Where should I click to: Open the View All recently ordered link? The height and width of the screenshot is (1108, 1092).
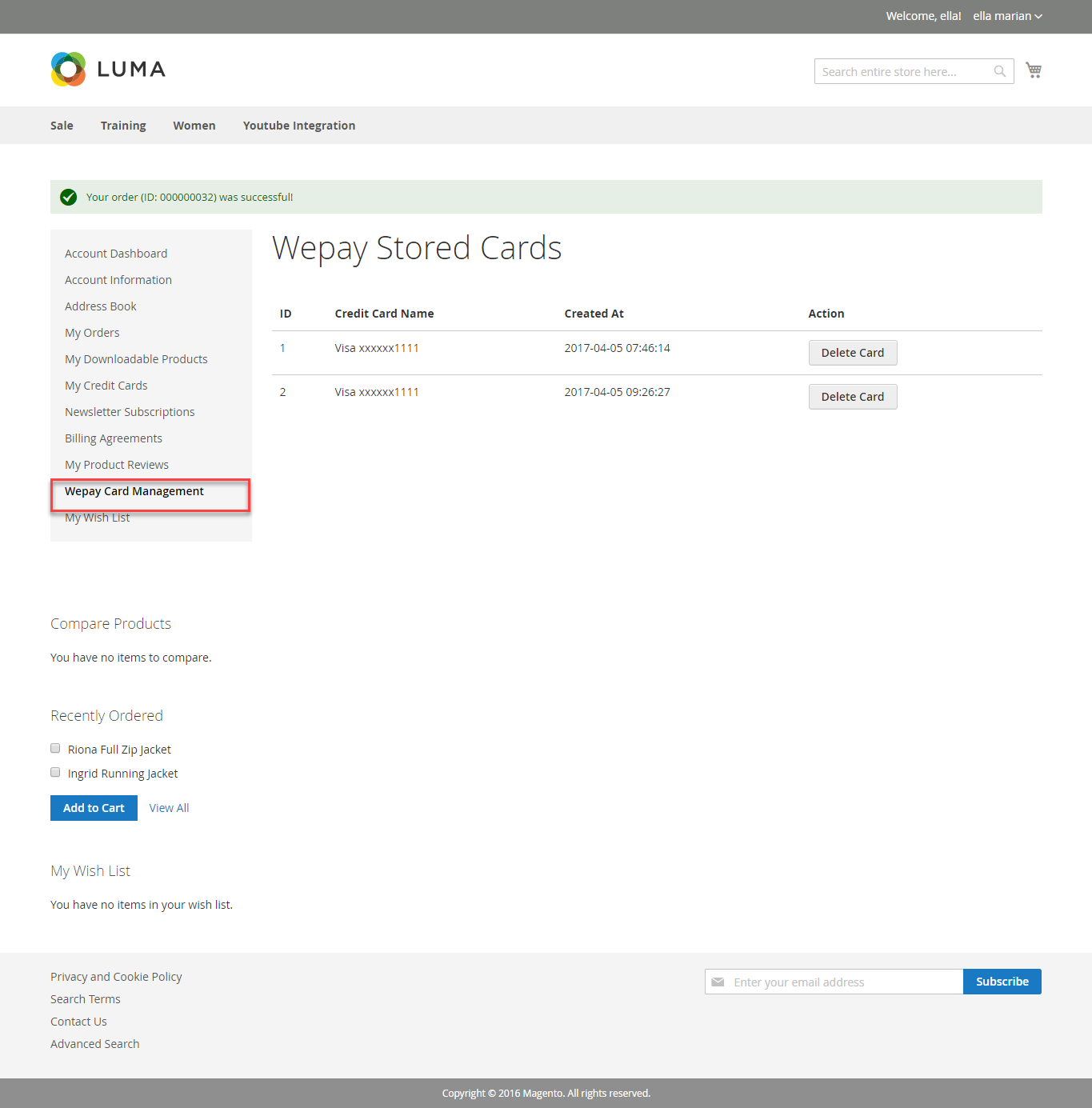click(169, 808)
